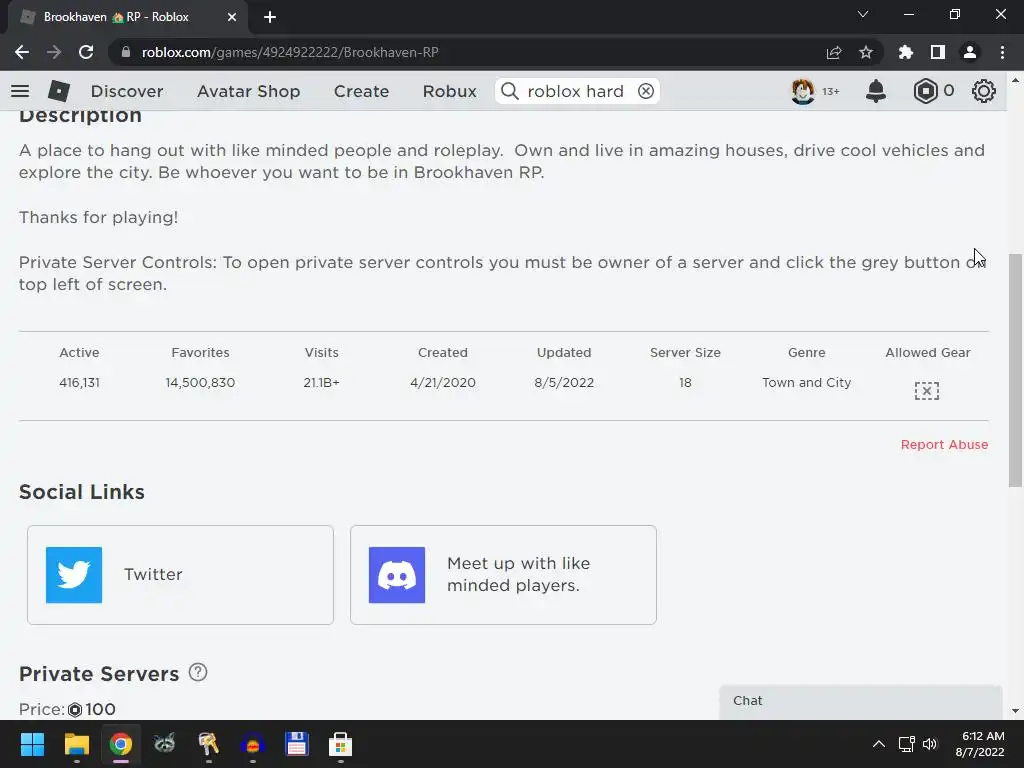Open network icon in system tray
Image resolution: width=1024 pixels, height=768 pixels.
(x=906, y=744)
